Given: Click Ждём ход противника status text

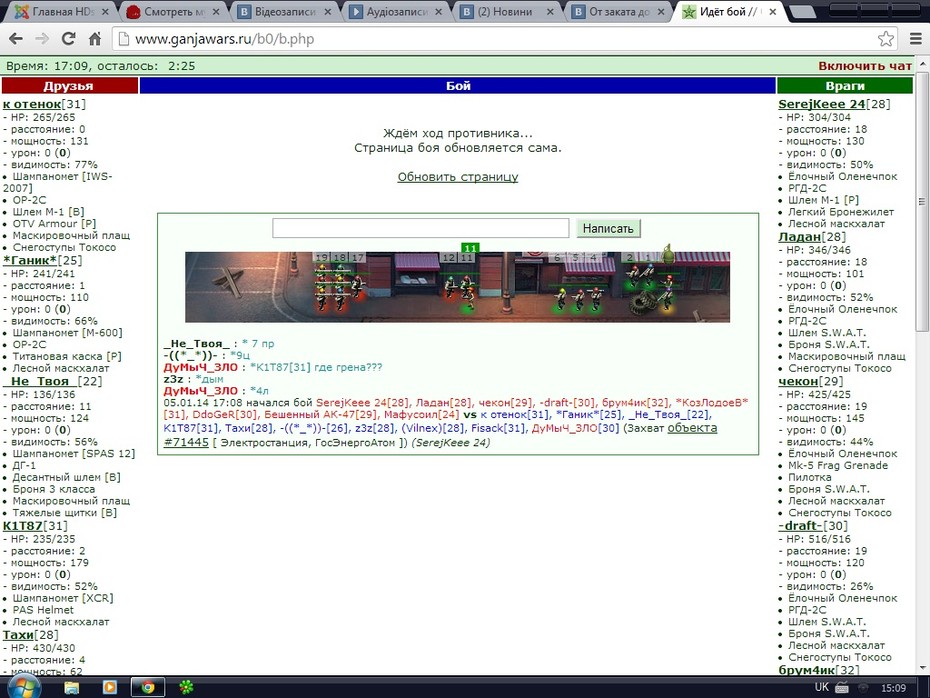Looking at the screenshot, I should 457,133.
